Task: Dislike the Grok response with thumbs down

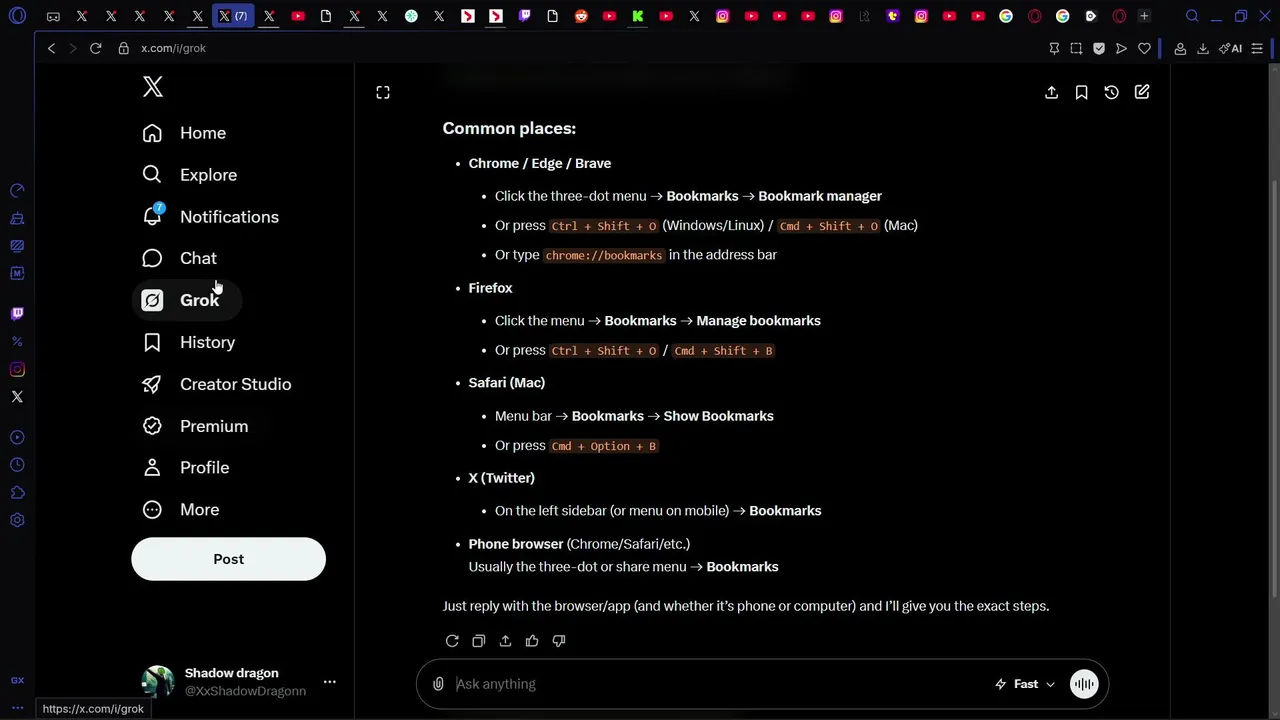Action: tap(559, 641)
